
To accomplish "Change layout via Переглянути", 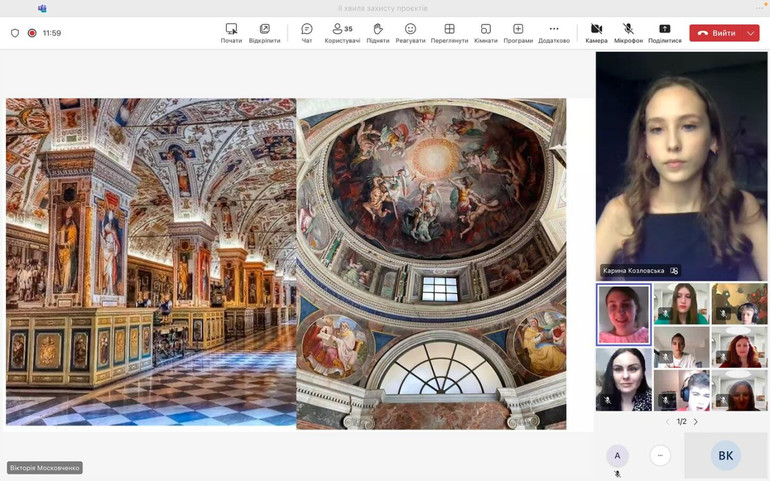I will tap(449, 33).
